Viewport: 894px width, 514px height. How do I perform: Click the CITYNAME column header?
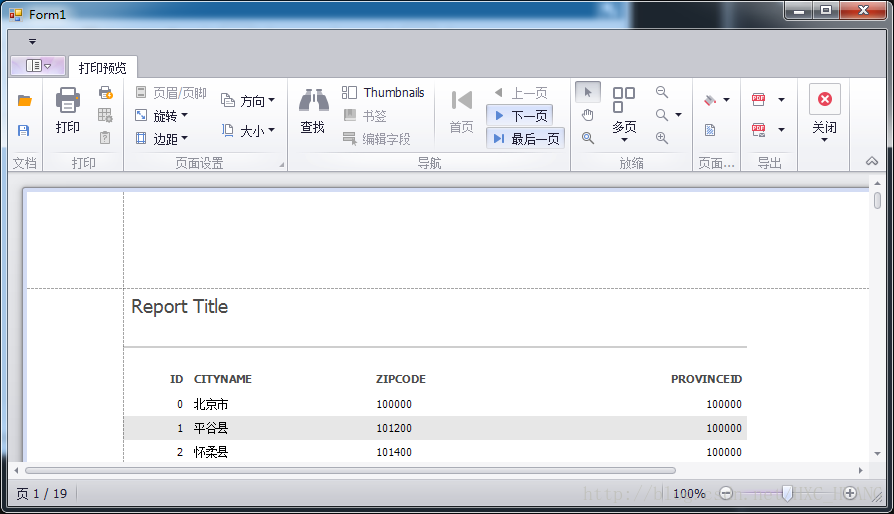(222, 379)
